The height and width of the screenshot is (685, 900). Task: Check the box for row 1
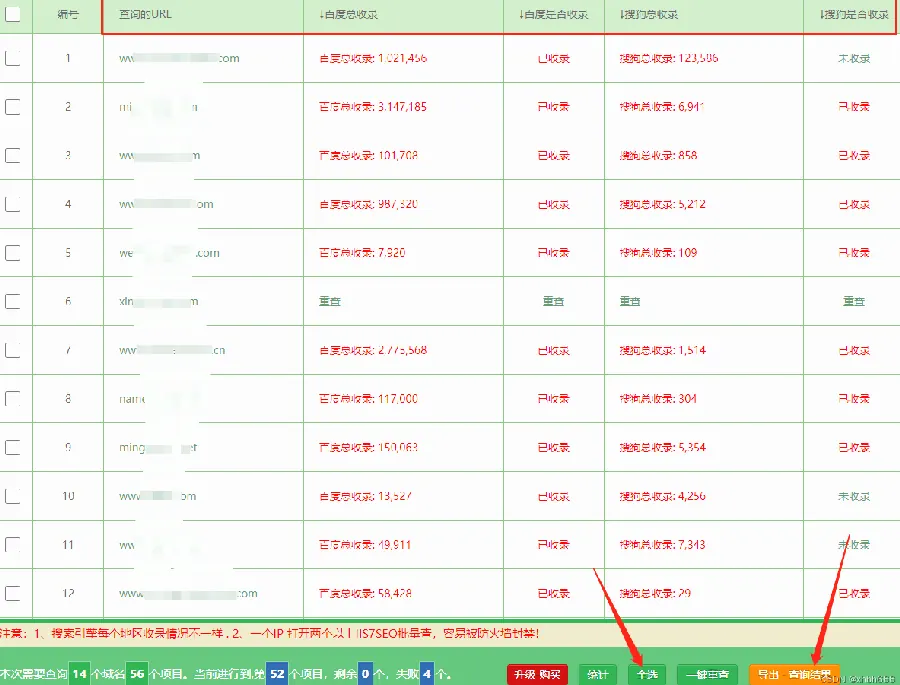(13, 58)
